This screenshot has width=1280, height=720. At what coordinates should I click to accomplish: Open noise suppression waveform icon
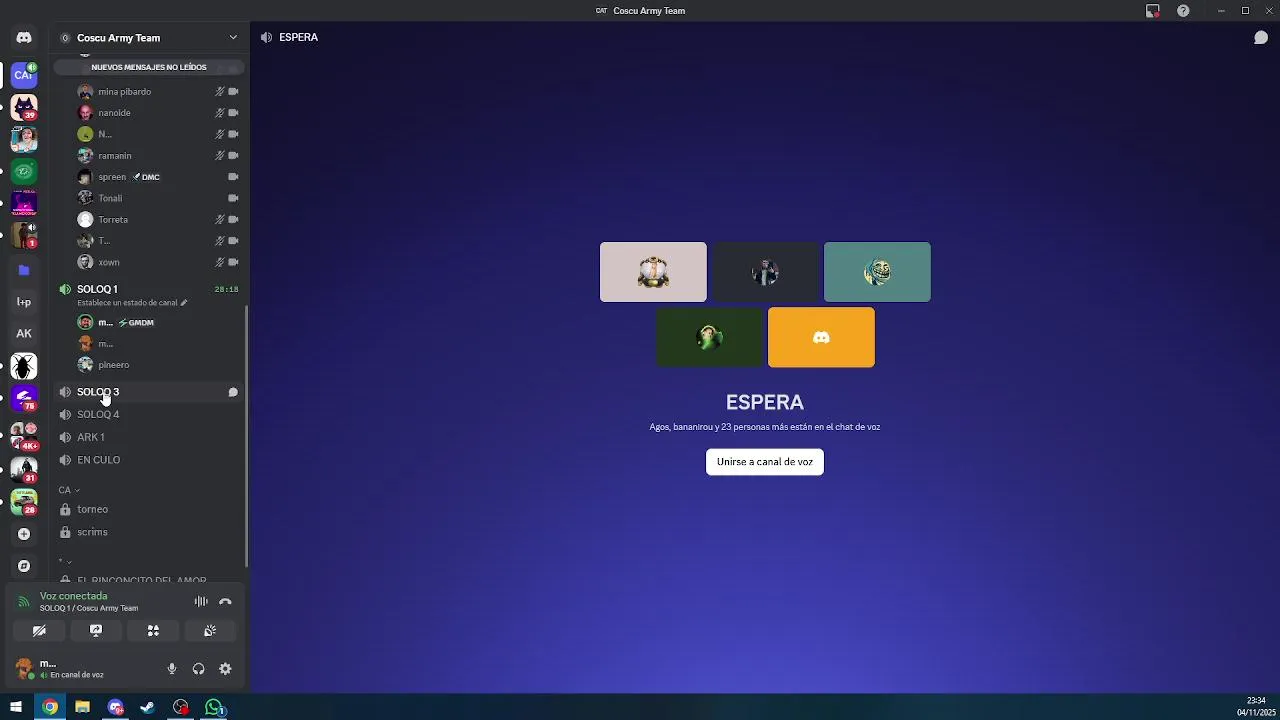[201, 601]
